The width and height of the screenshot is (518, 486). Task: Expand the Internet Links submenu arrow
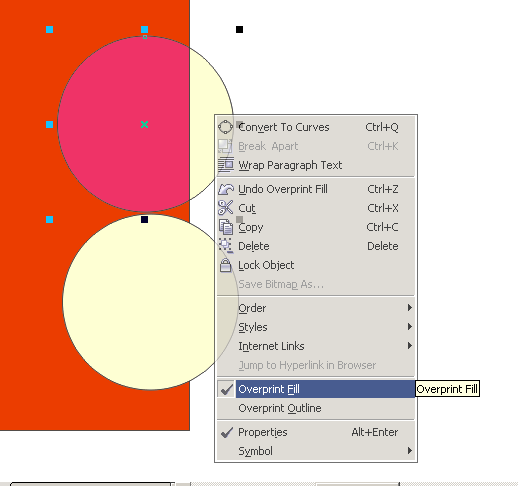pyautogui.click(x=410, y=345)
